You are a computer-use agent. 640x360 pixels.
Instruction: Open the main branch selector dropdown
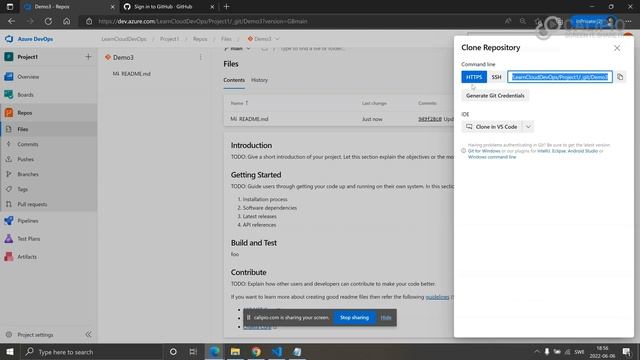pyautogui.click(x=237, y=49)
